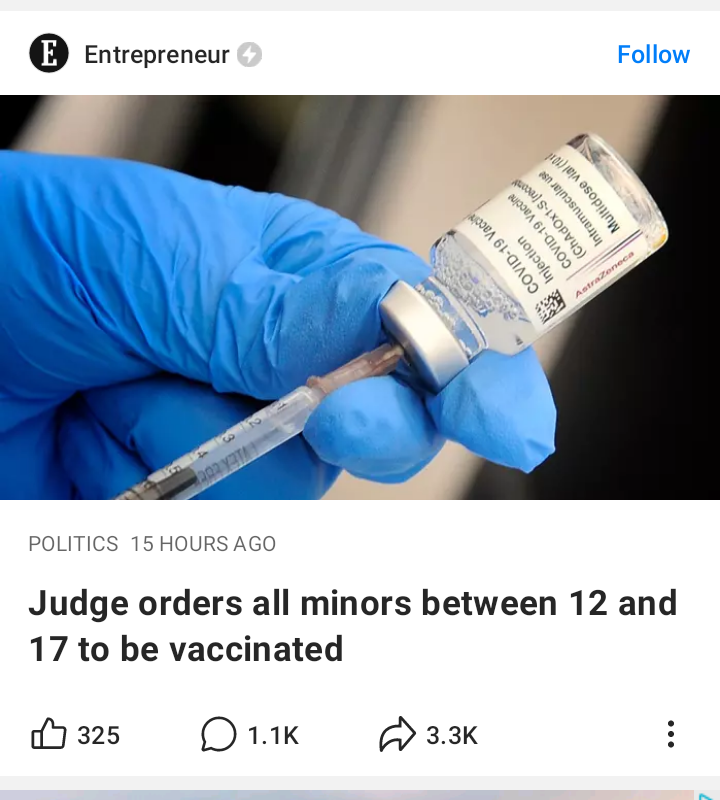
Task: Share the article using the arrow icon
Action: point(397,734)
